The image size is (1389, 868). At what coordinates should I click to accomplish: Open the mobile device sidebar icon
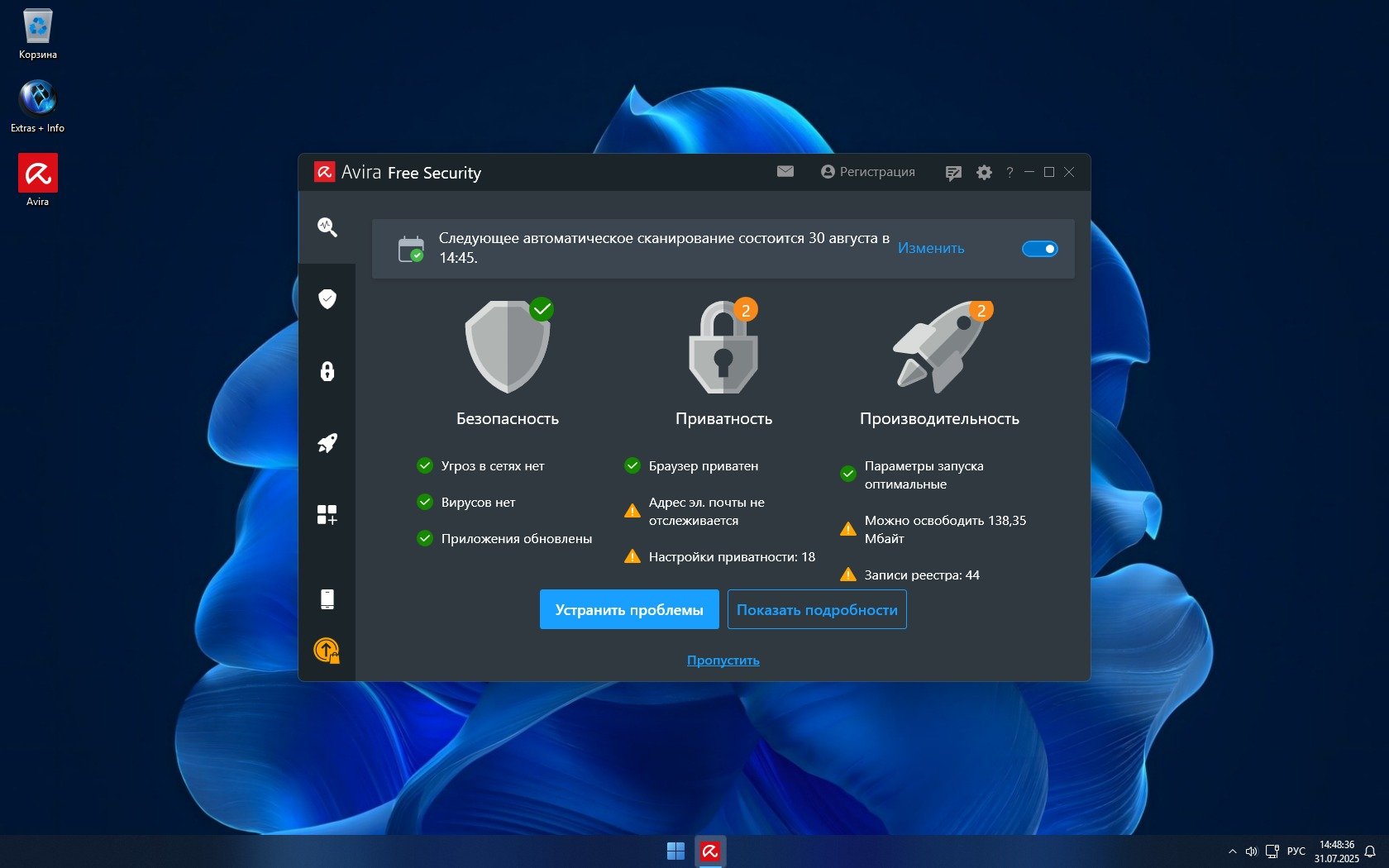327,599
